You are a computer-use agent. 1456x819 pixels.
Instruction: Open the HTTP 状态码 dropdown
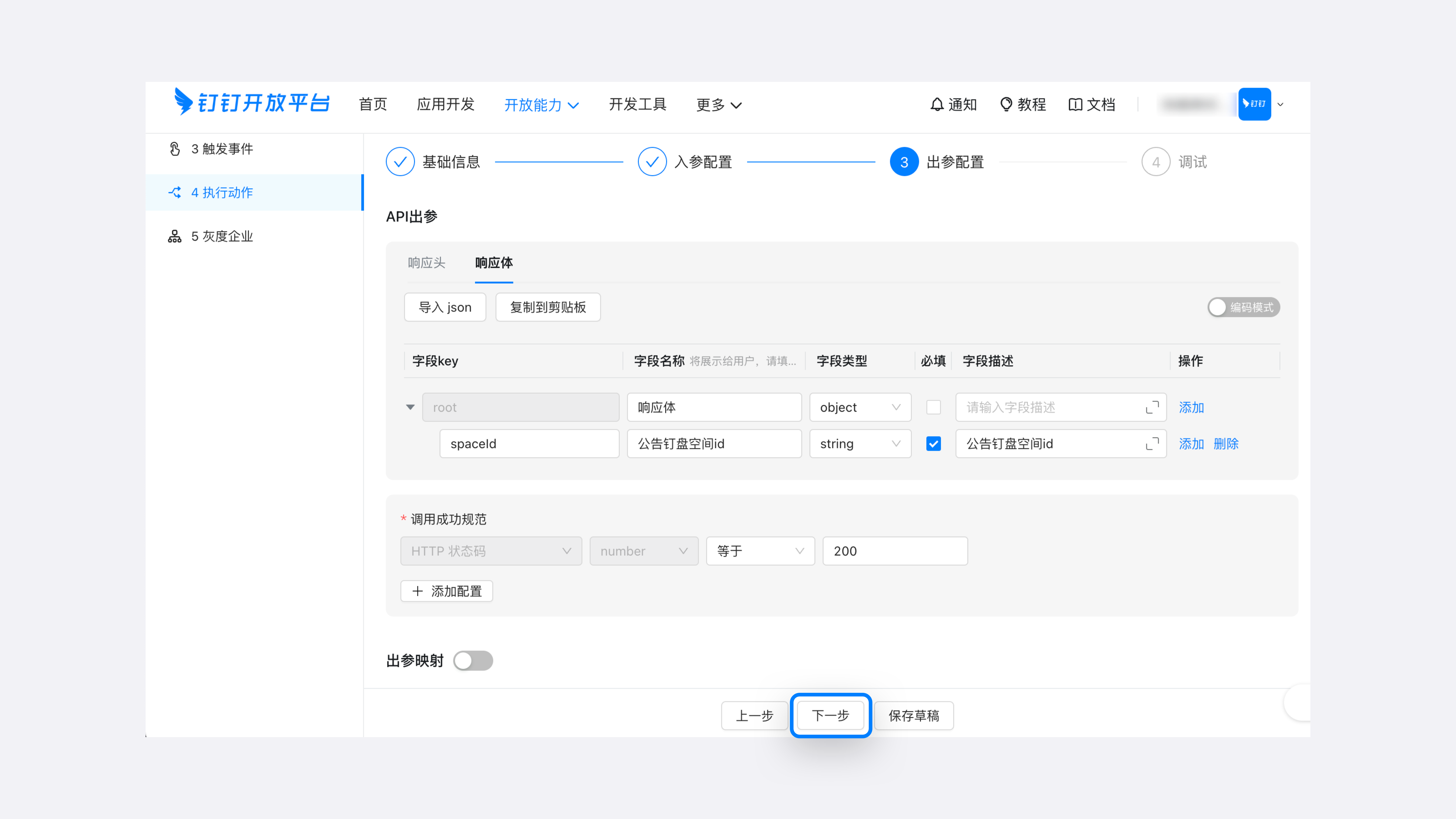[x=490, y=551]
